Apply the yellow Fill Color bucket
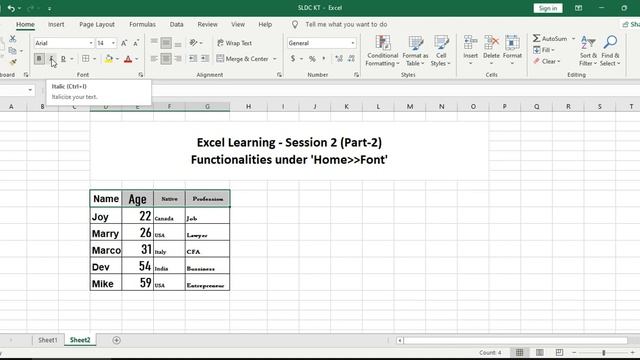Image resolution: width=640 pixels, height=360 pixels. (x=109, y=59)
